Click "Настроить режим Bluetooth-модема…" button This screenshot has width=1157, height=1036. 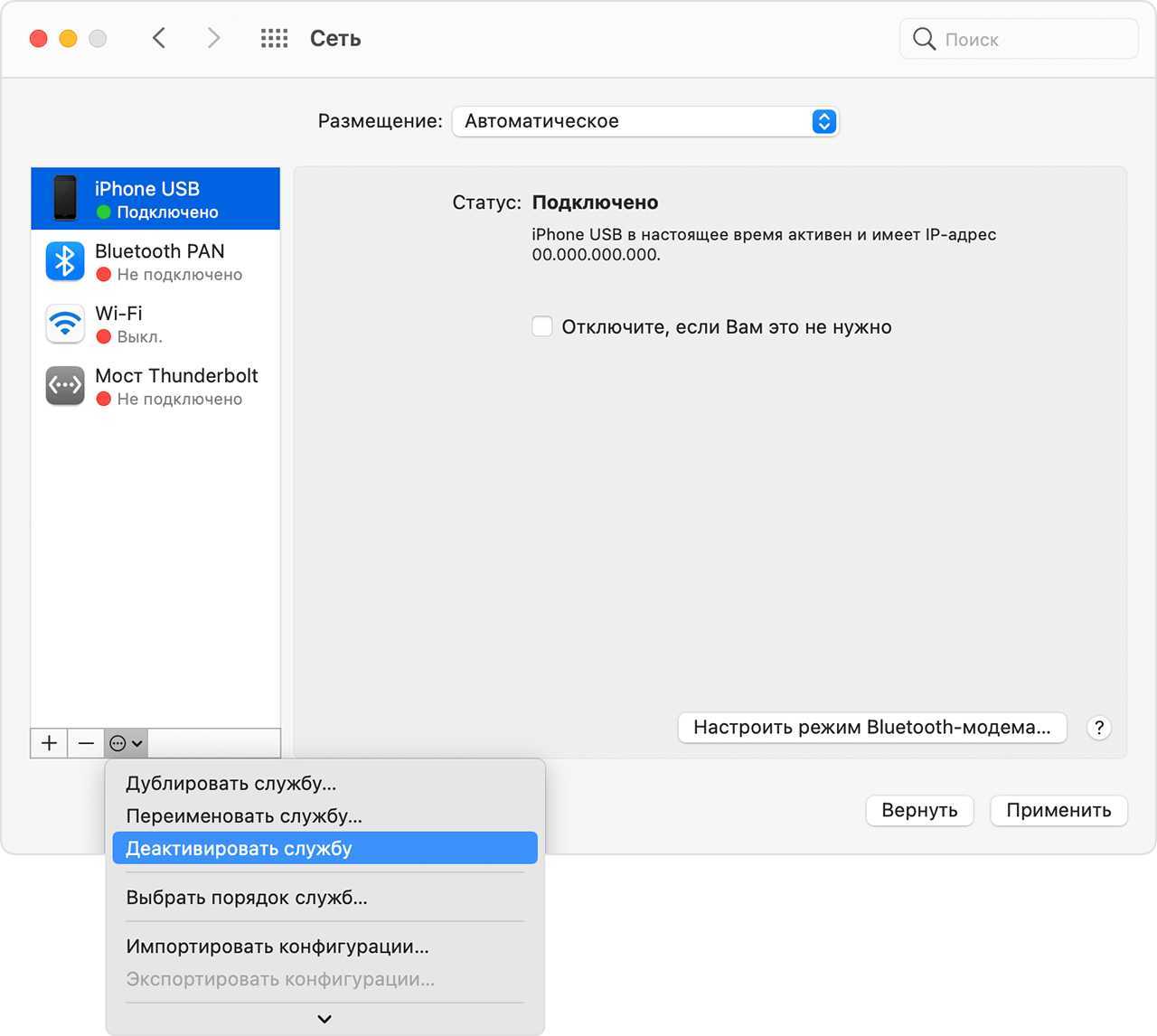coord(872,728)
